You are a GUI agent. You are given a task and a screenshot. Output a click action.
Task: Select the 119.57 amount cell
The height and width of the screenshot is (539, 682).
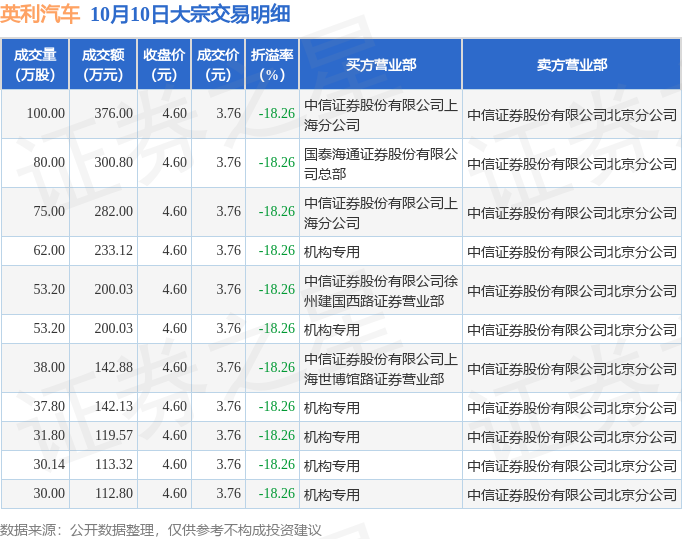tap(113, 436)
